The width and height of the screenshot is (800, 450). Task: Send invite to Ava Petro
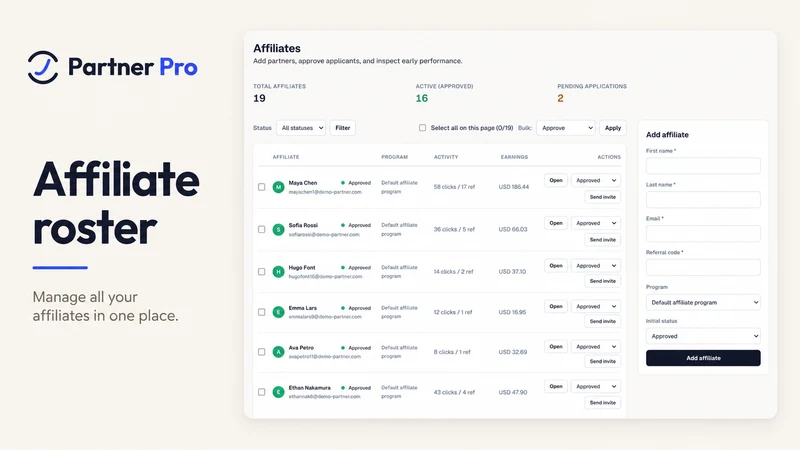pos(603,361)
